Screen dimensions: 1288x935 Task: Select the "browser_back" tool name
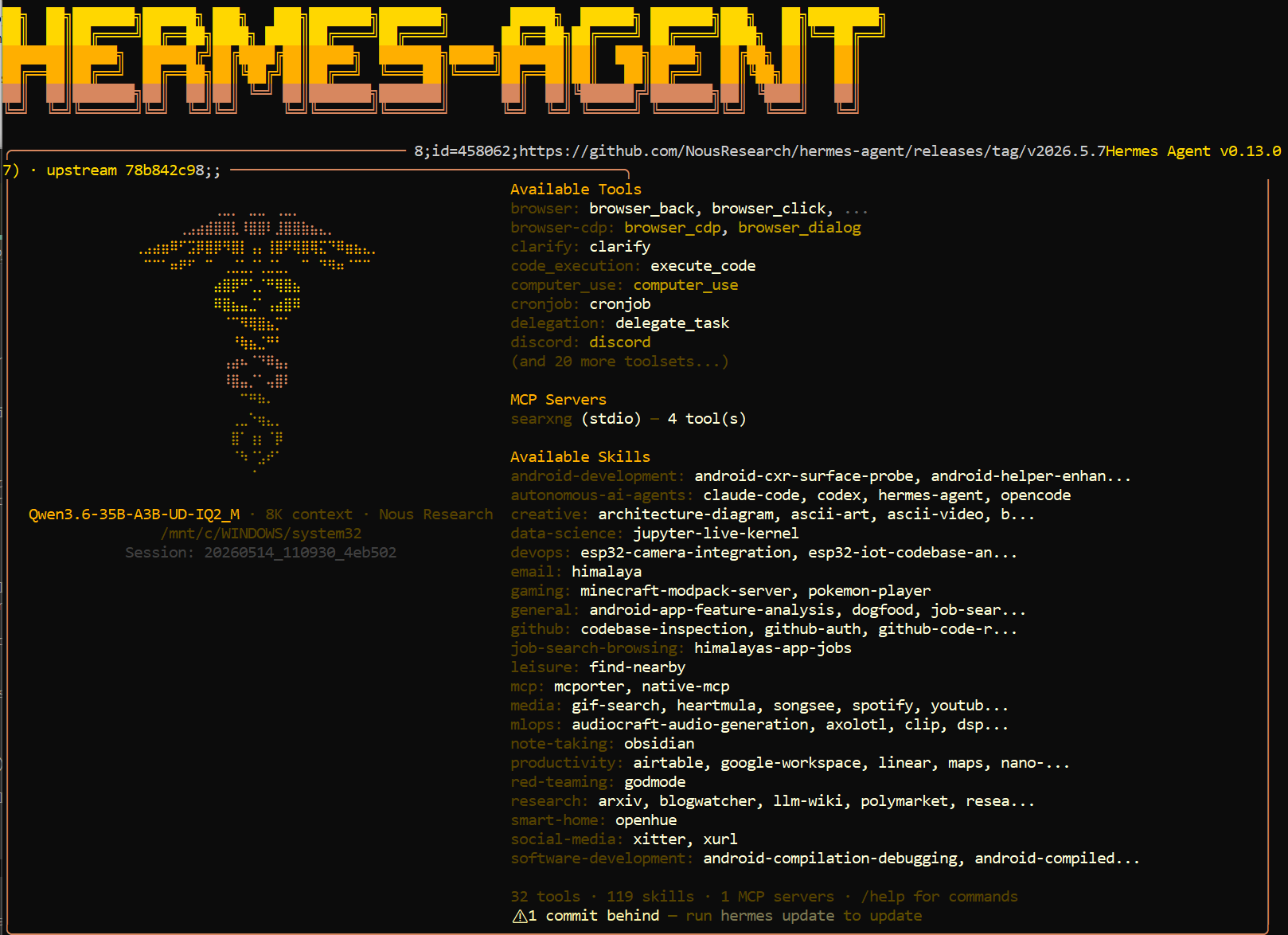coord(642,209)
